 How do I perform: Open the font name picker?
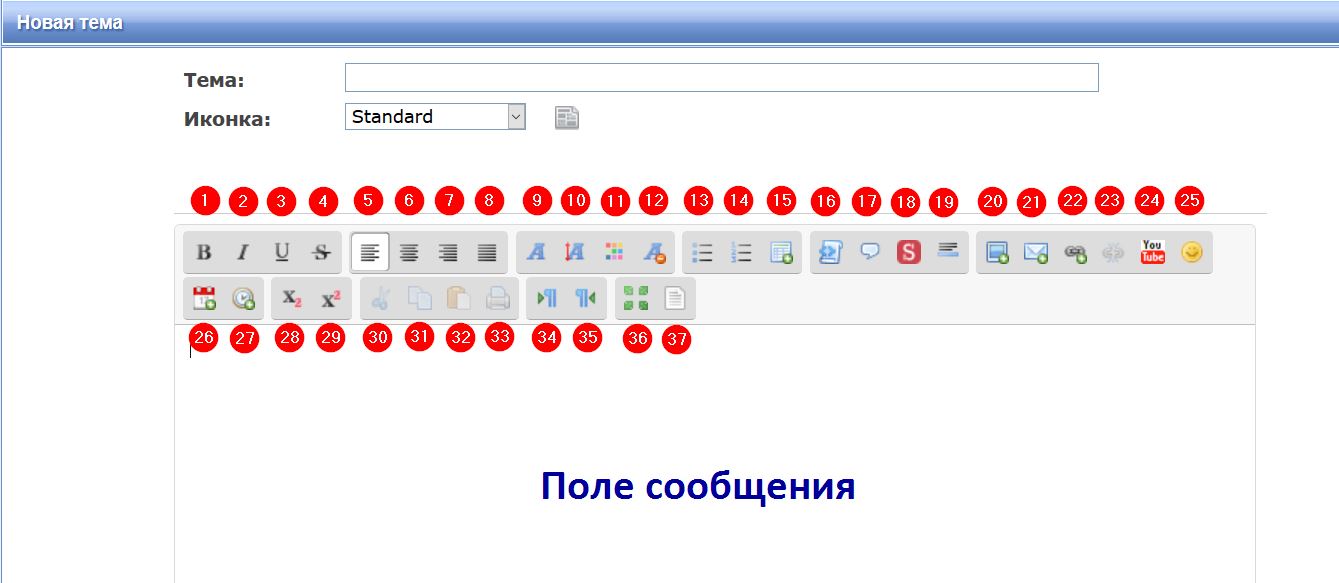click(536, 253)
